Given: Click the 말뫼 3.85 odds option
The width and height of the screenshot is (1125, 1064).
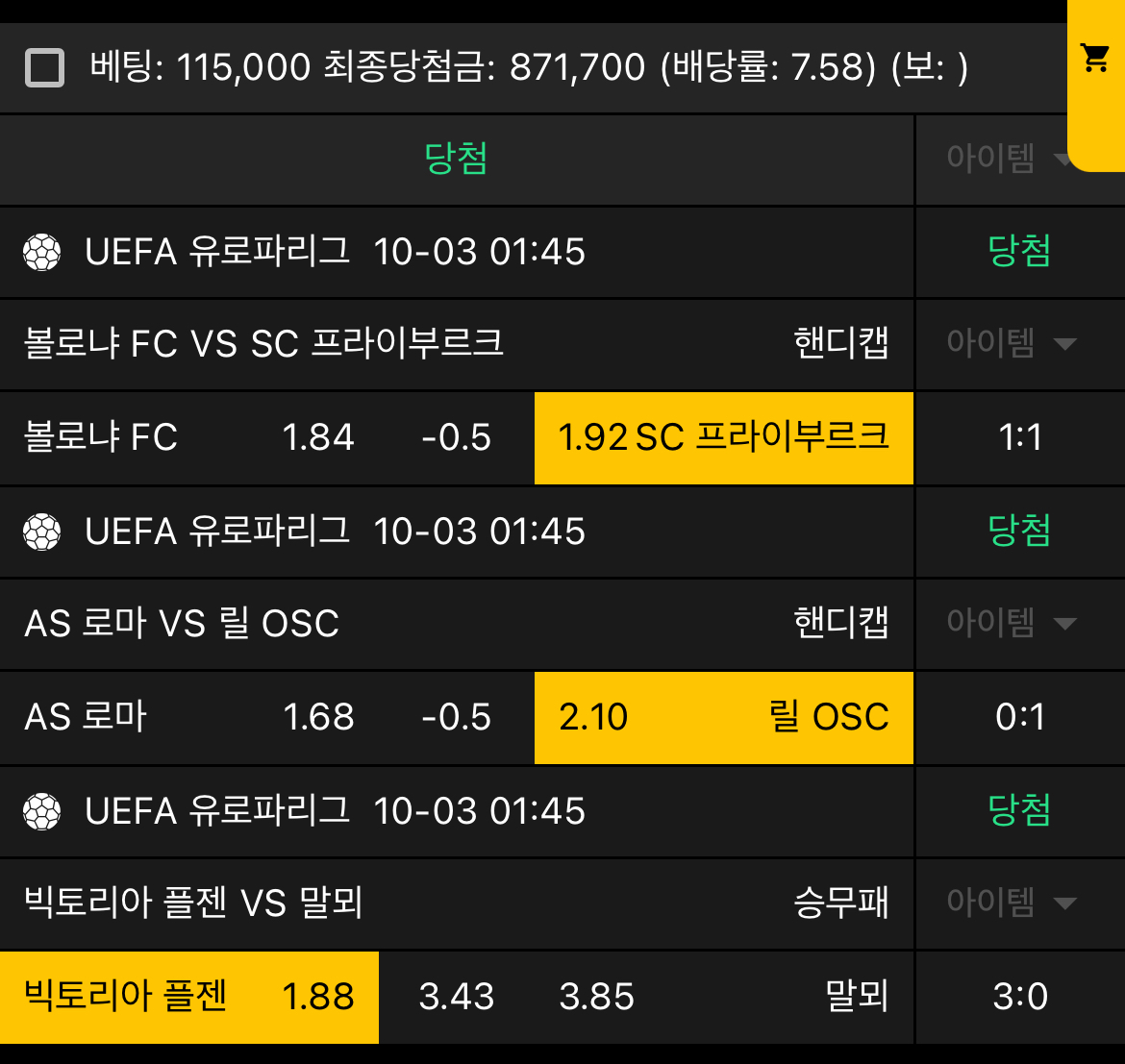Looking at the screenshot, I should pos(721,997).
